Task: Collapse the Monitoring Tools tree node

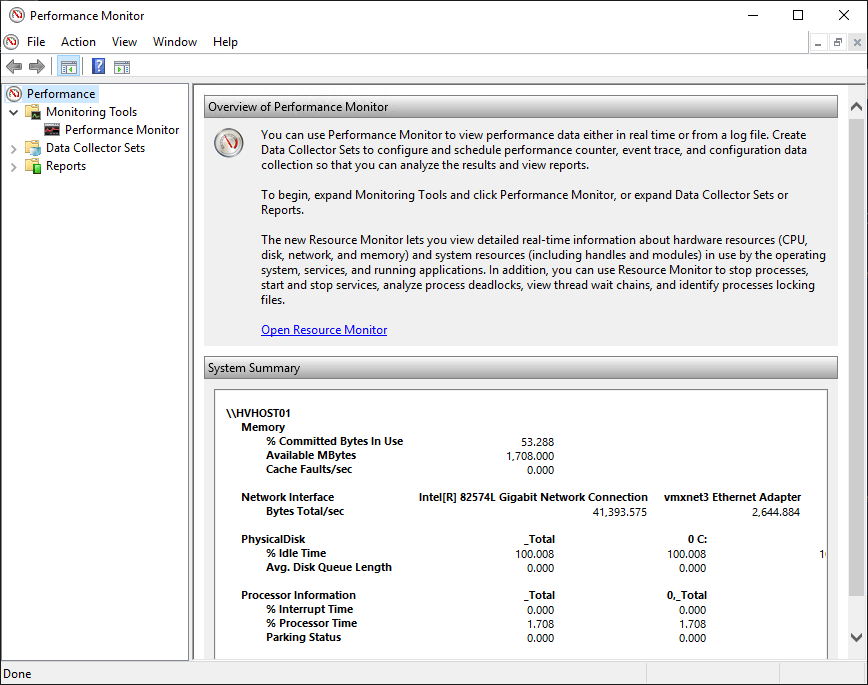Action: pyautogui.click(x=14, y=112)
